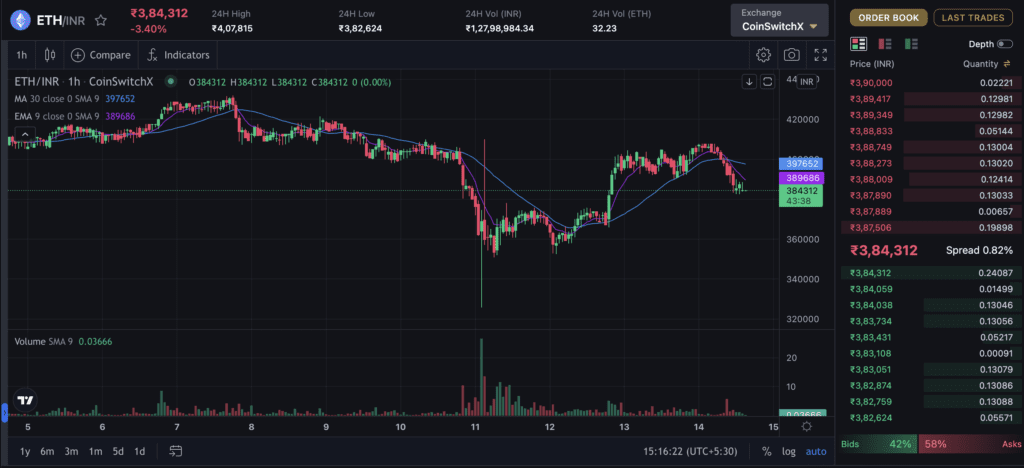Enter fullscreen chart mode
Image resolution: width=1024 pixels, height=468 pixels.
point(820,55)
